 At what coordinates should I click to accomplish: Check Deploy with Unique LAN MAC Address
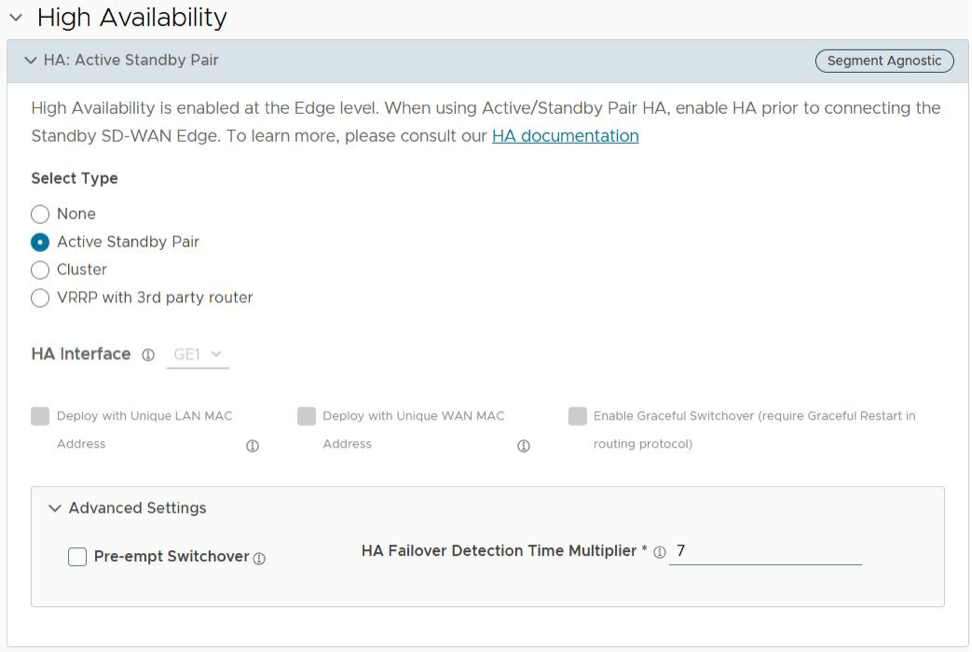coord(40,417)
